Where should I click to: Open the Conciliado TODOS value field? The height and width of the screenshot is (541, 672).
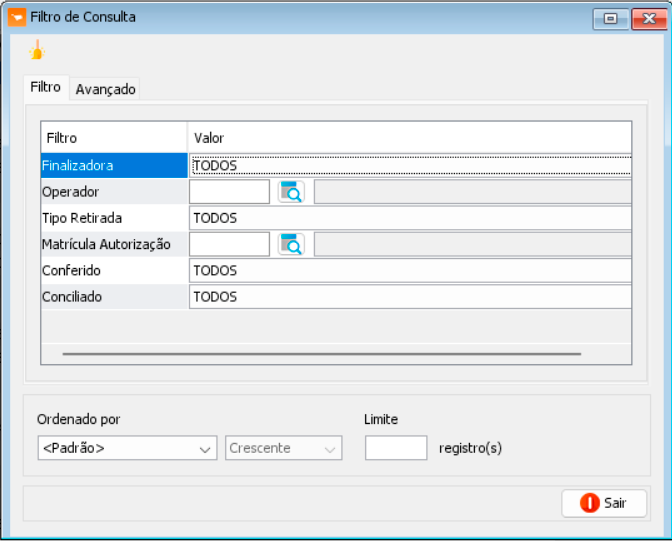click(x=411, y=297)
